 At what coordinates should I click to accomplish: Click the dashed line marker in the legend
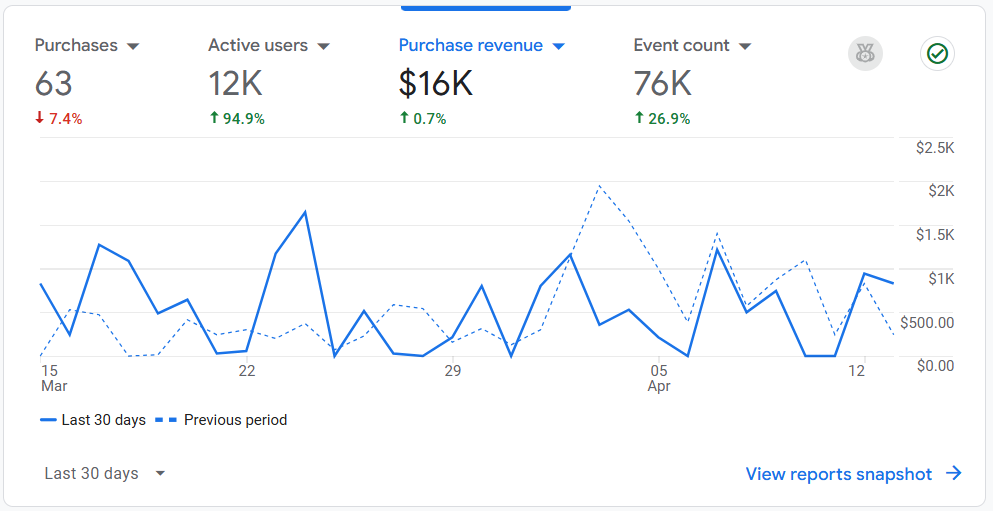pyautogui.click(x=166, y=420)
